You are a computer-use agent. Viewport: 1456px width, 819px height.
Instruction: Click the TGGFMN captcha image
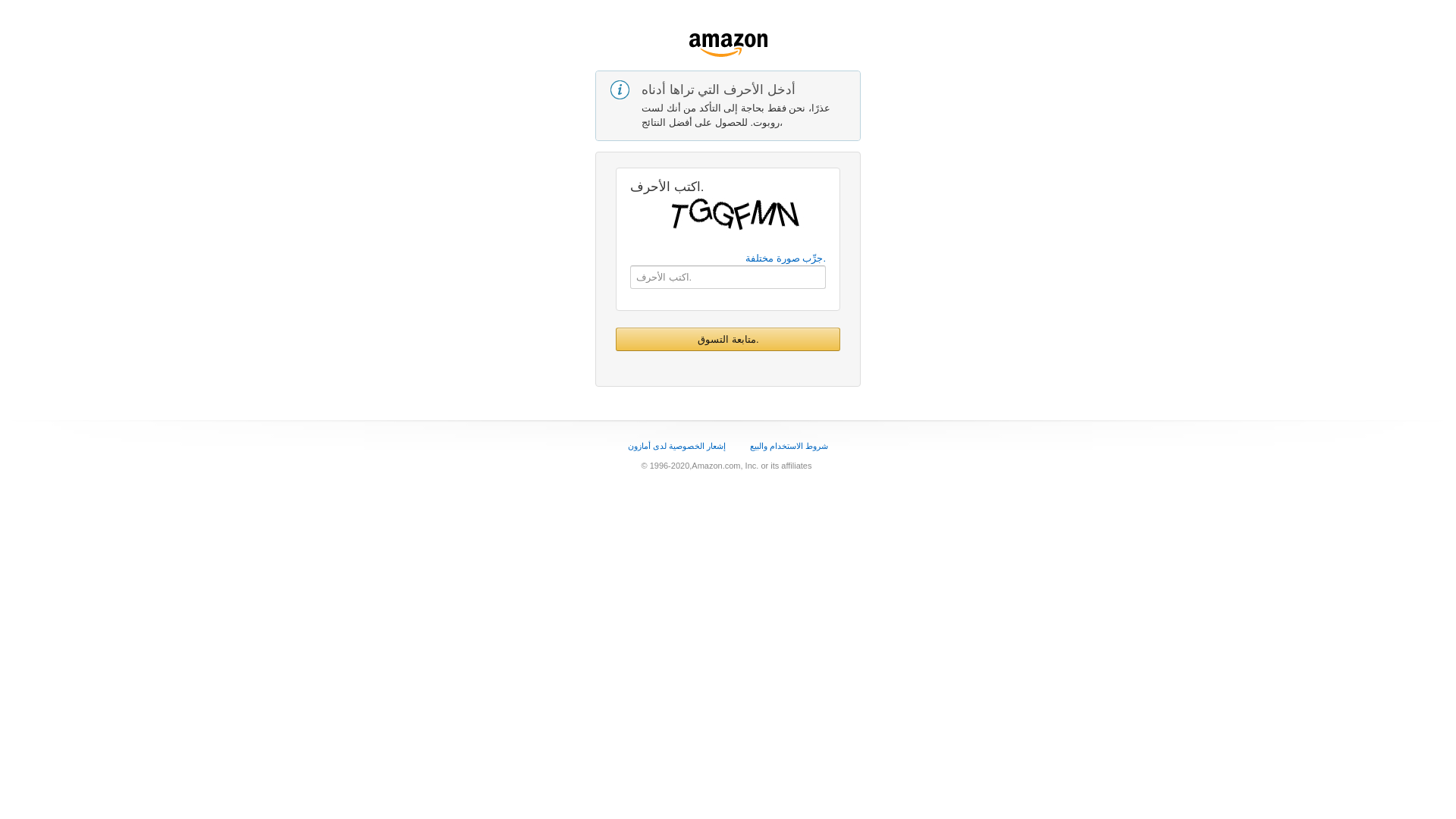pyautogui.click(x=736, y=214)
